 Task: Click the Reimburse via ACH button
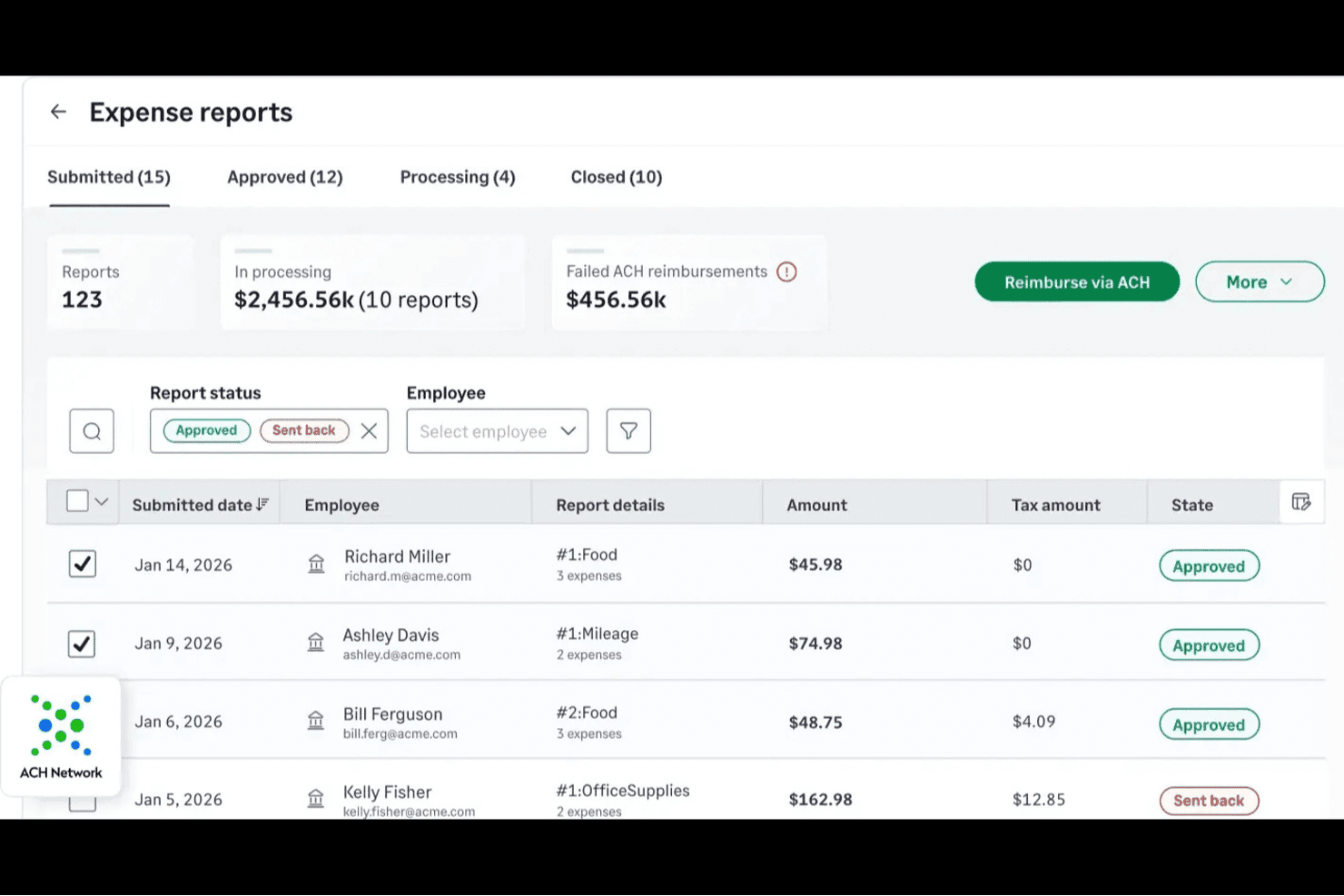pos(1077,282)
